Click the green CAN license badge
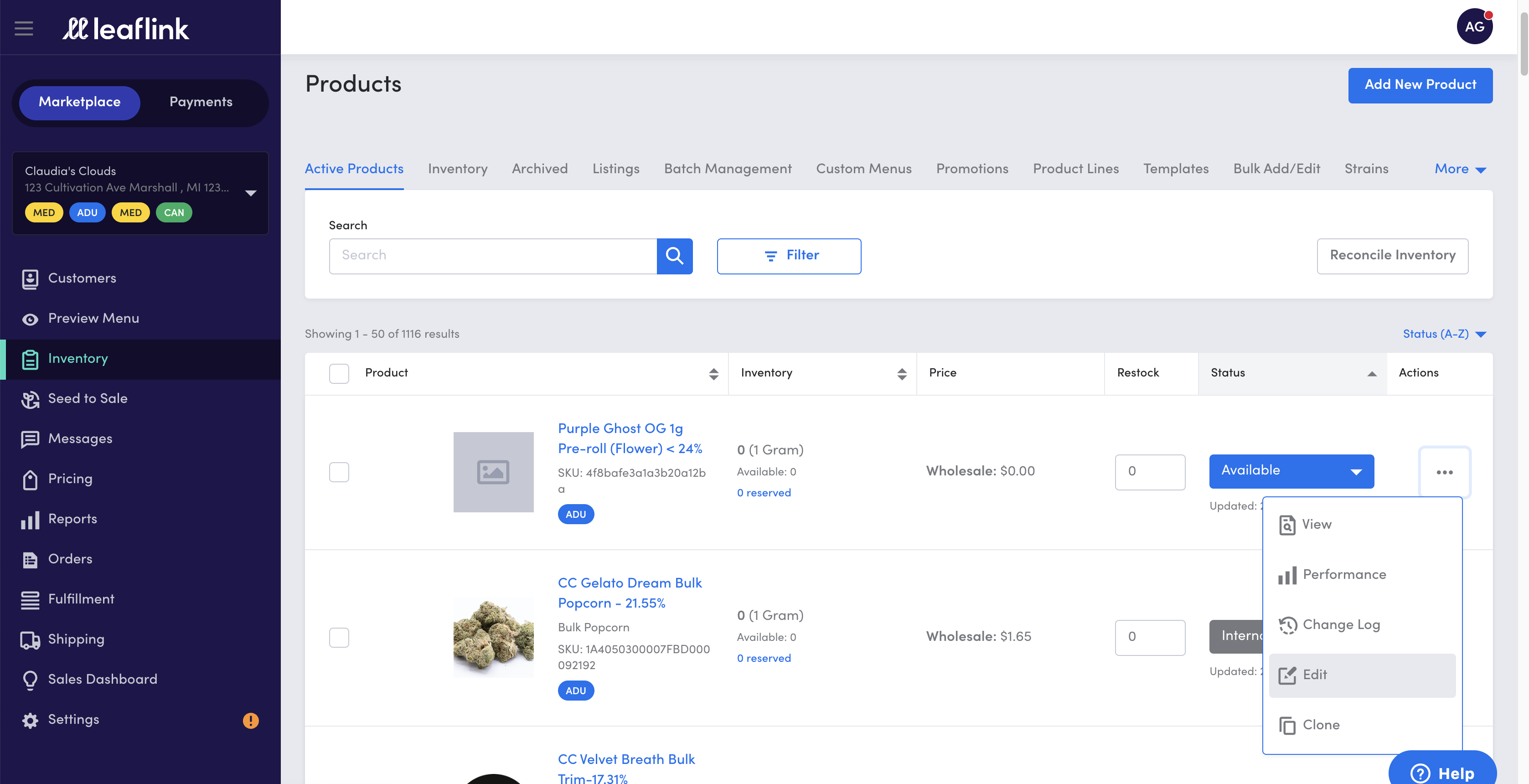 click(173, 212)
